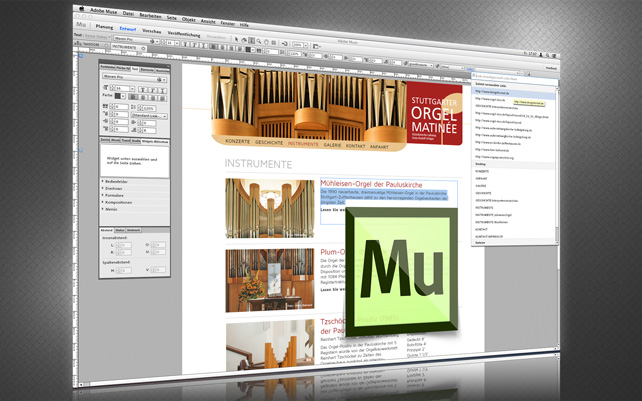The width and height of the screenshot is (642, 401).
Task: Select the Hand pan tool
Action: [x=266, y=42]
